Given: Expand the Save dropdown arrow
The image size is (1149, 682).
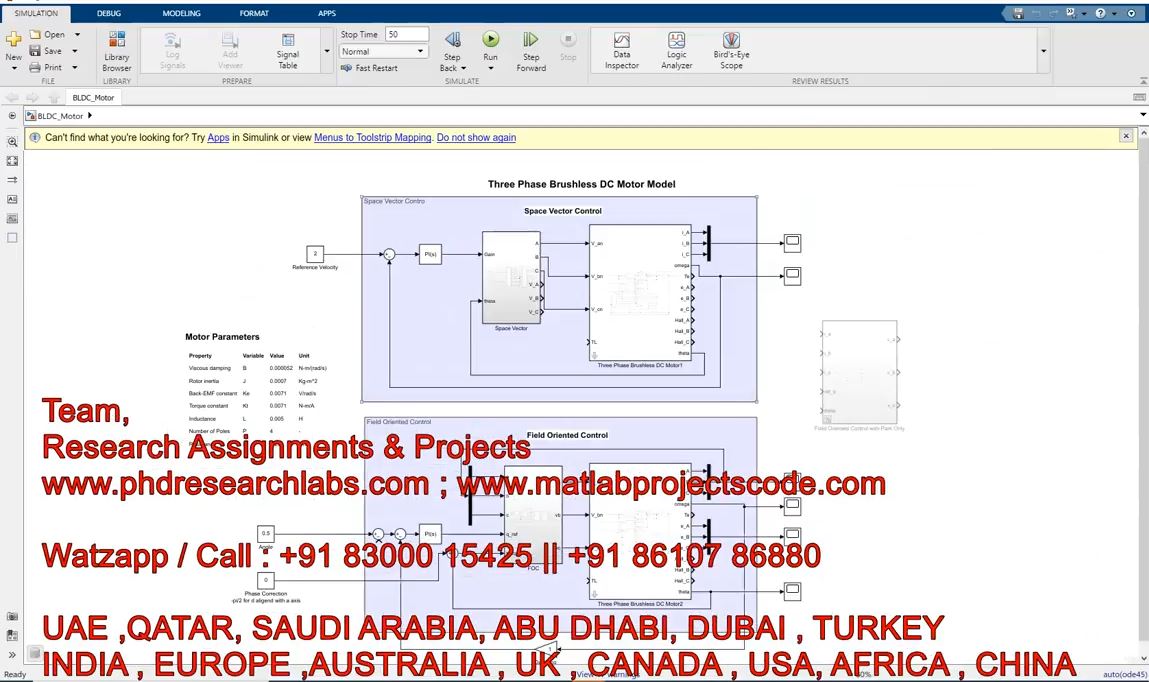Looking at the screenshot, I should click(x=75, y=51).
